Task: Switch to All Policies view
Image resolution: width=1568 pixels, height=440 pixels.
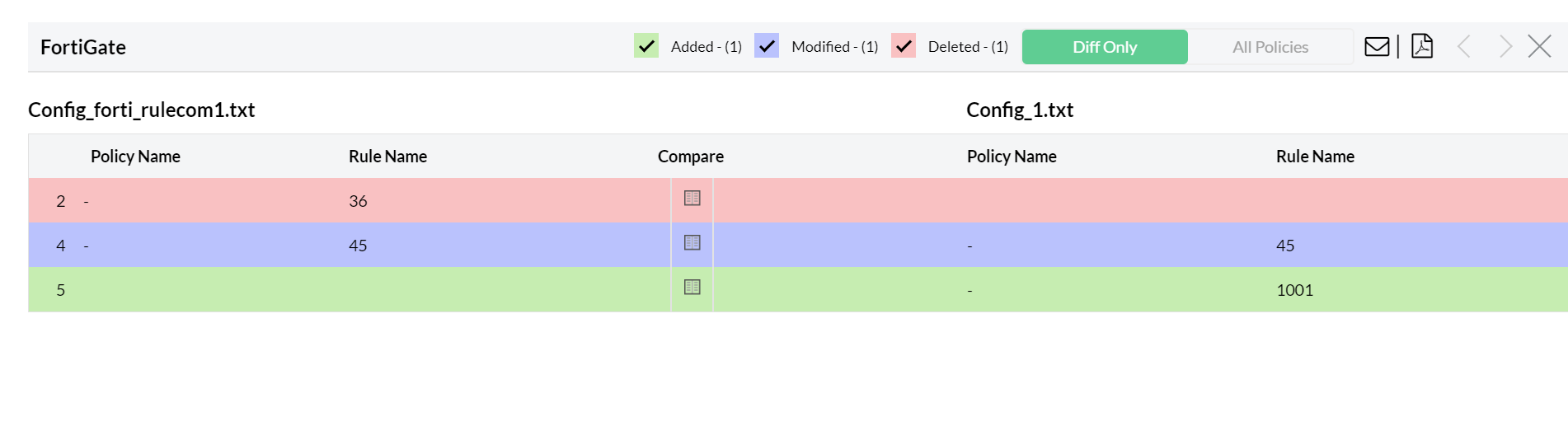Action: point(1270,47)
